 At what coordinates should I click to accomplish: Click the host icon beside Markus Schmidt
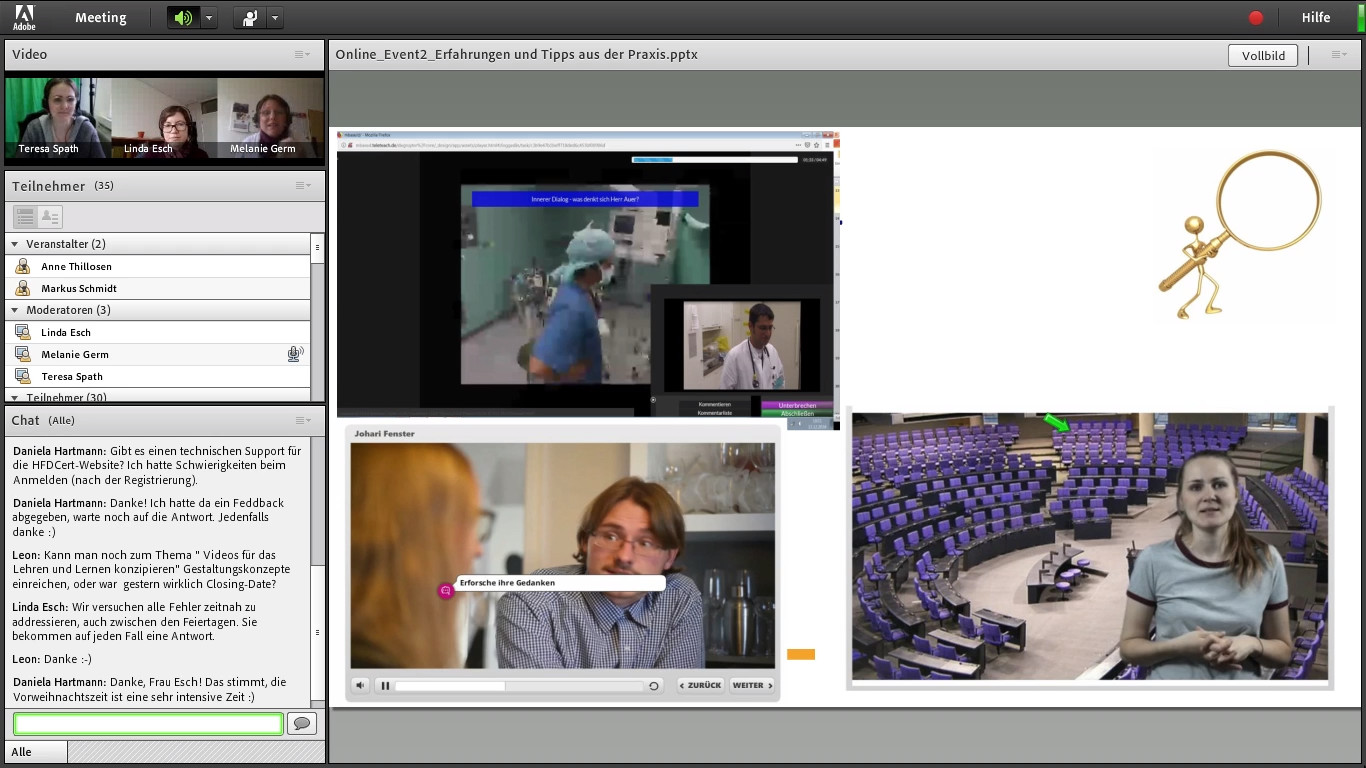(22, 288)
